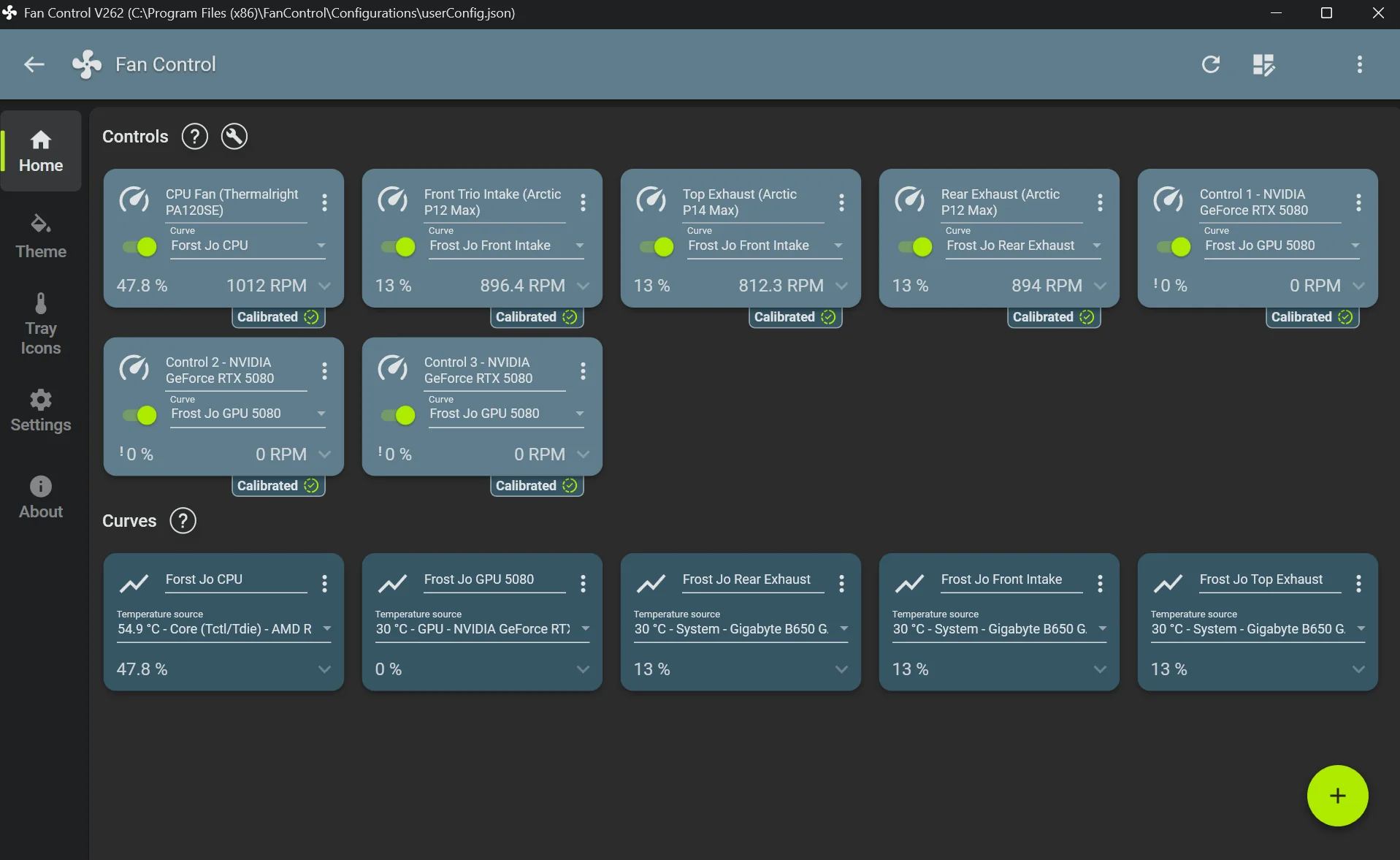Toggle Control 1 NVIDIA switch
This screenshot has height=860, width=1400.
(1174, 247)
